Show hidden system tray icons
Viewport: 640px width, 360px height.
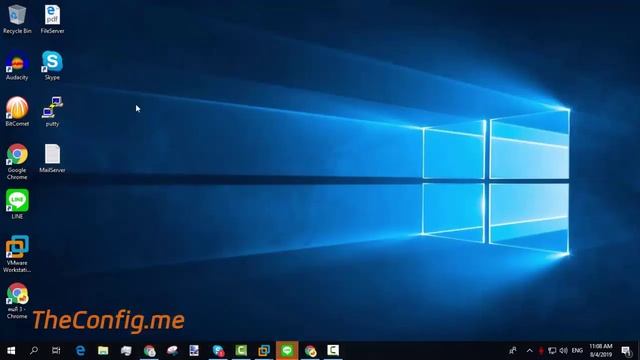(529, 351)
